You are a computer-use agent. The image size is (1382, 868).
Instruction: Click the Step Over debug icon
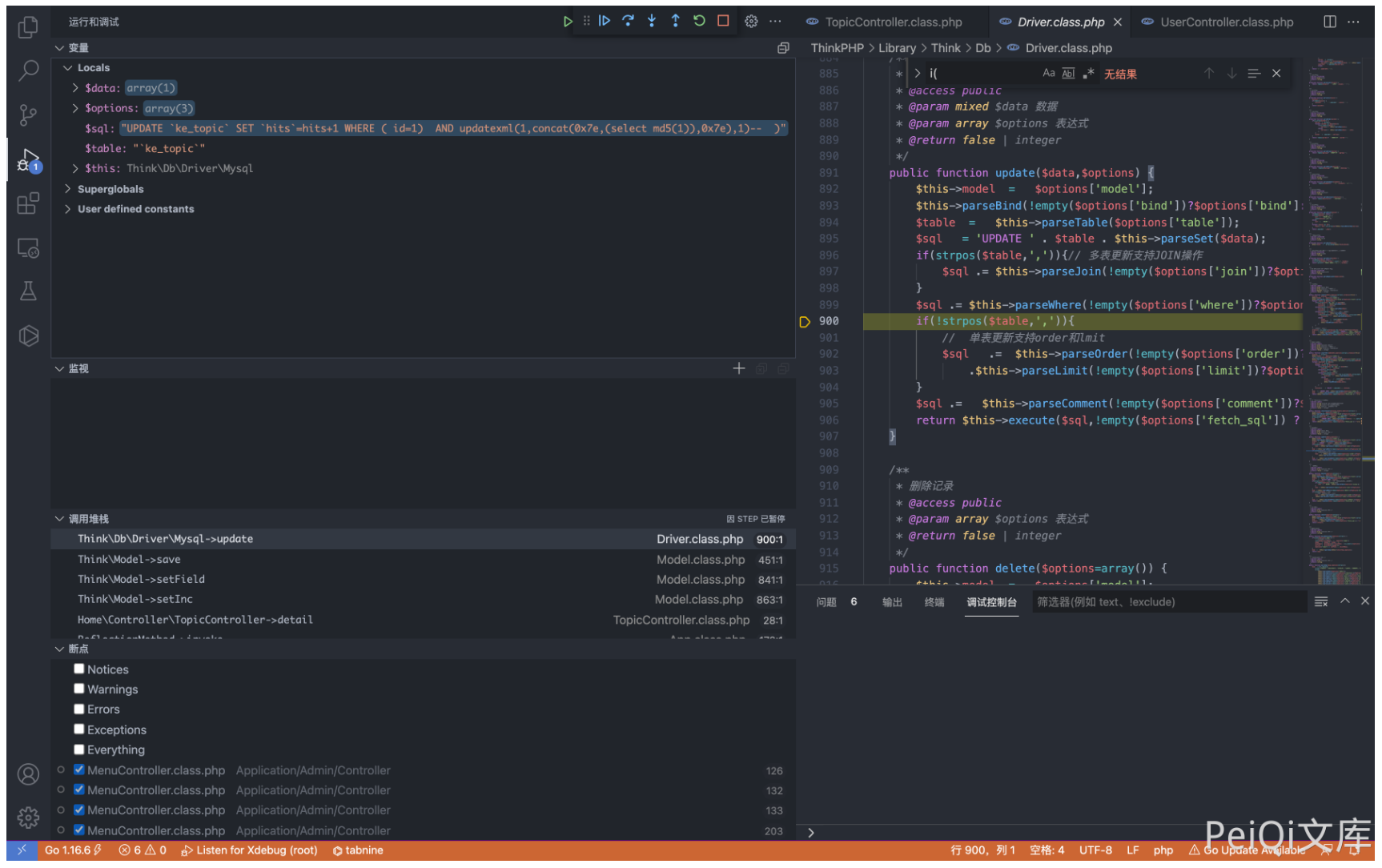click(x=628, y=22)
